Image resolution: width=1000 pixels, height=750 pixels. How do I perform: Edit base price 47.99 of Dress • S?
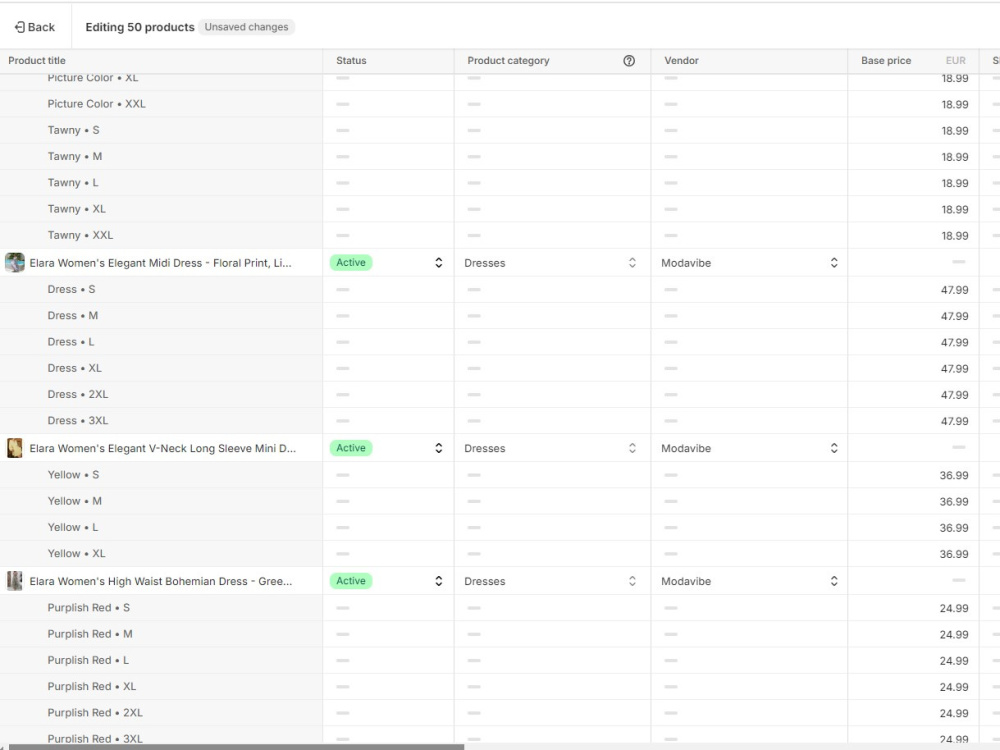point(913,290)
